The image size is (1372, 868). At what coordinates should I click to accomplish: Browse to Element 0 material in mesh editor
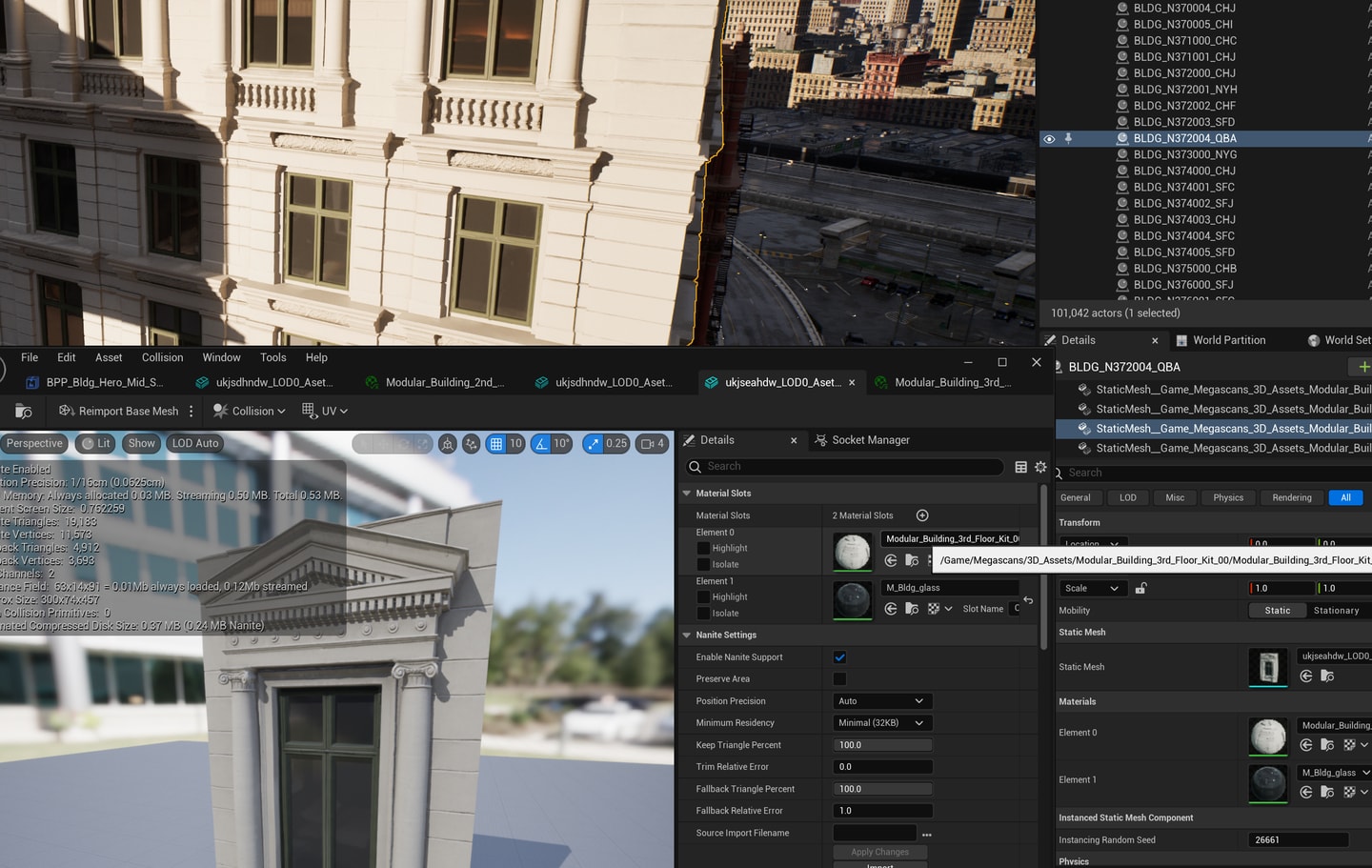click(912, 560)
